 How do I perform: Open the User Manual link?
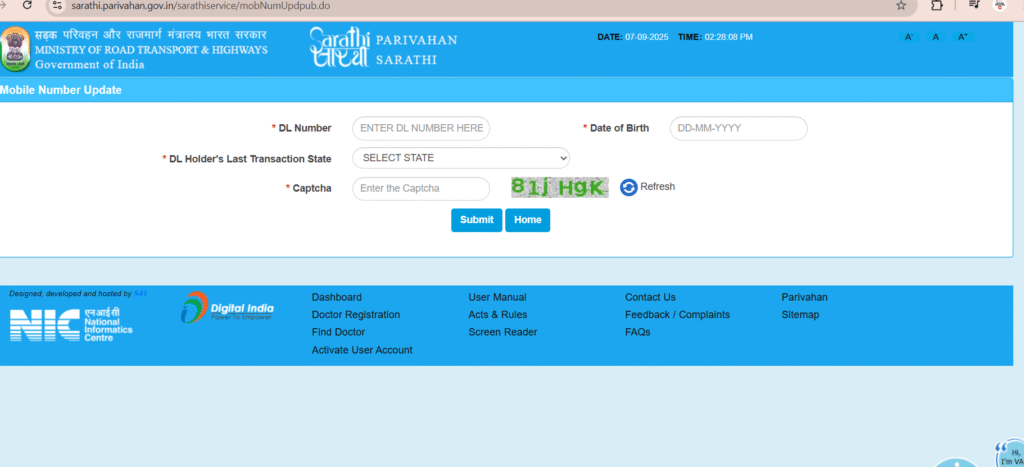[497, 297]
